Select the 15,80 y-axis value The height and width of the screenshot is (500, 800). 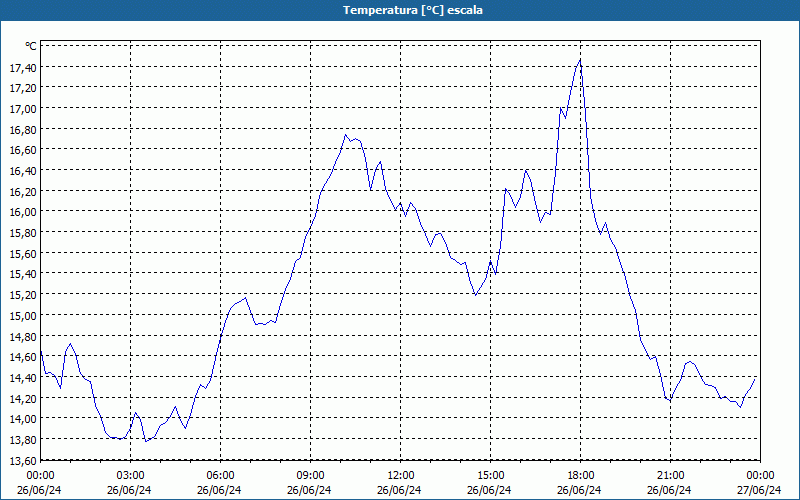click(x=23, y=232)
